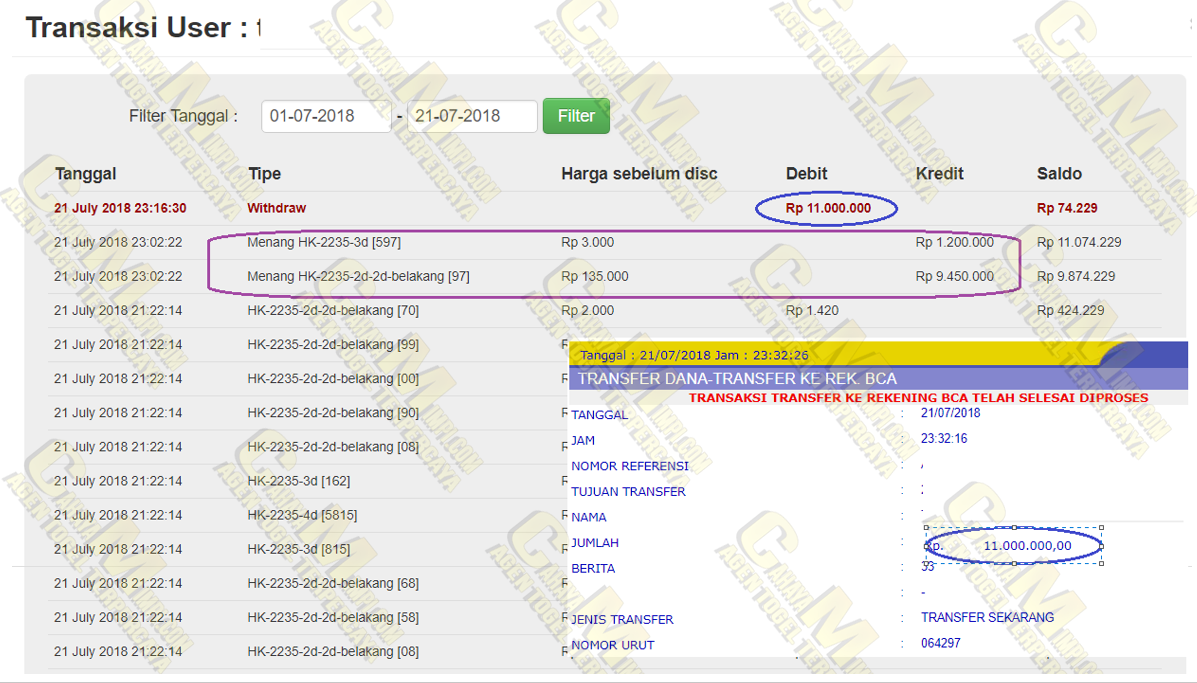1197x683 pixels.
Task: Click the TRANSFER DANA-TRANSFER KE REK. BCA header
Action: pos(737,379)
